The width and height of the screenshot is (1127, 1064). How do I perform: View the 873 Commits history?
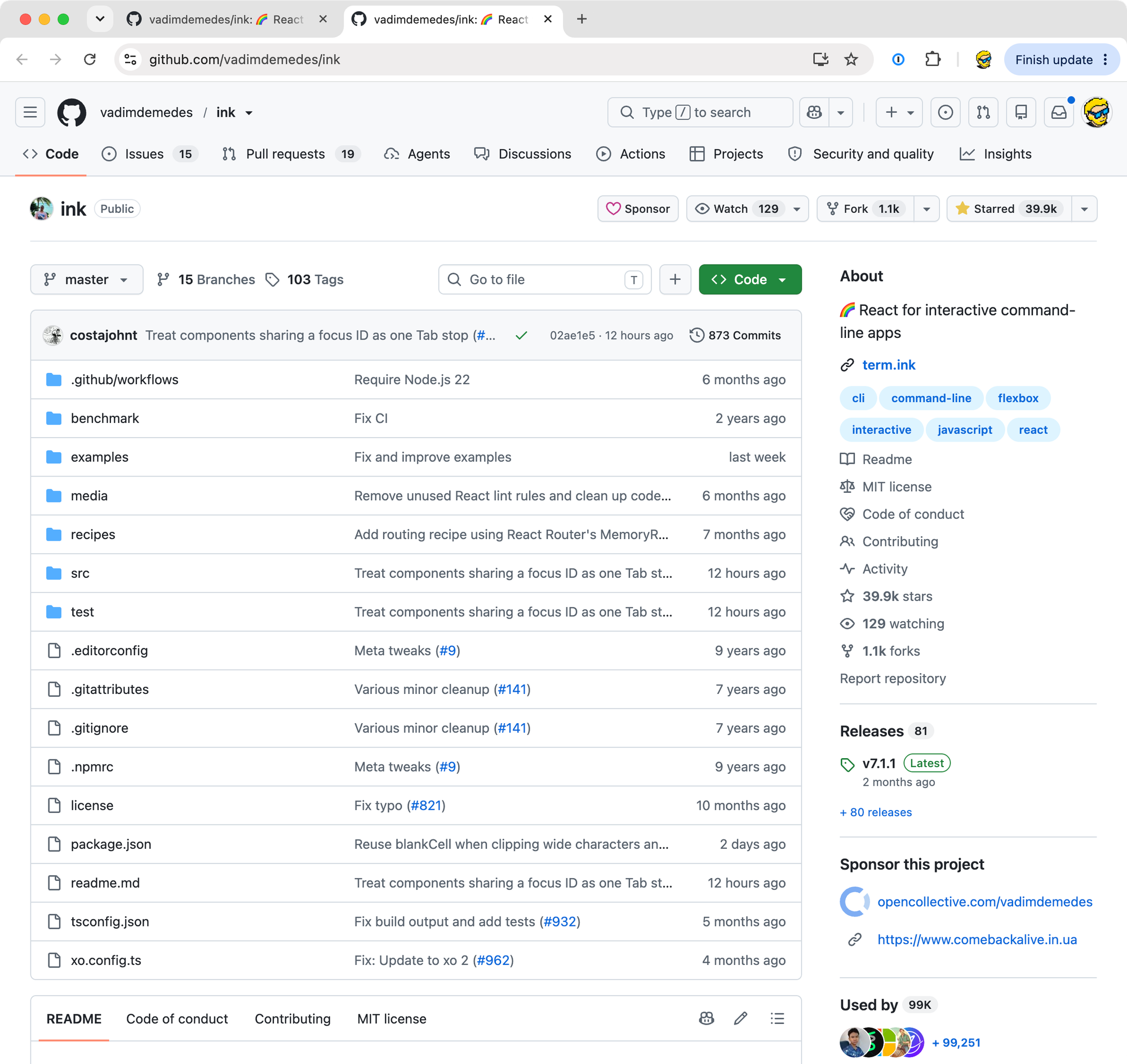(x=735, y=335)
